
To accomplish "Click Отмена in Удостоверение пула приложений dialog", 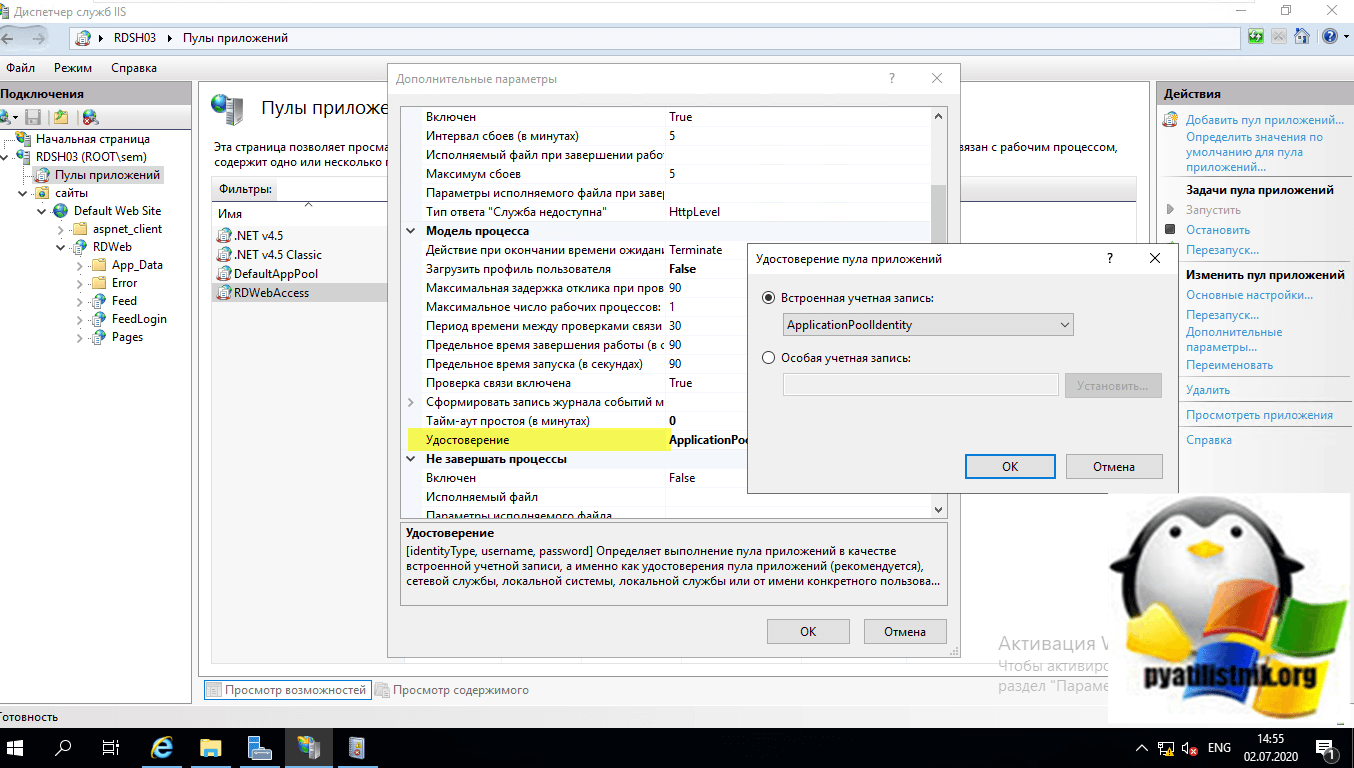I will 1114,466.
